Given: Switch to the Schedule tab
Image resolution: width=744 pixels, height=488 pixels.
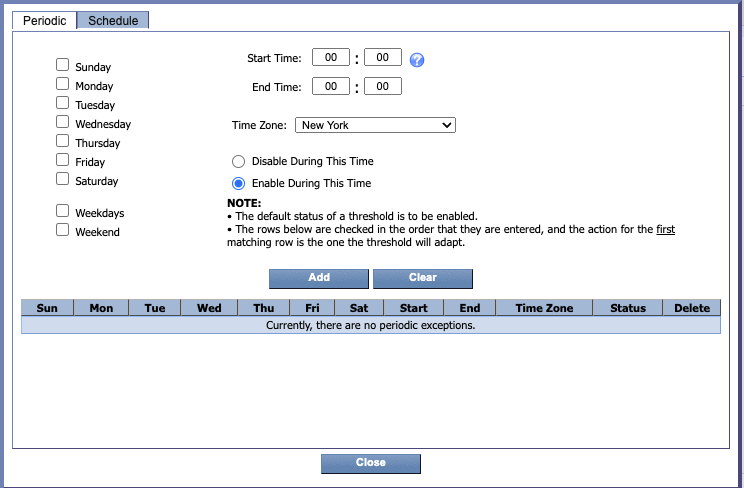Looking at the screenshot, I should (x=113, y=21).
